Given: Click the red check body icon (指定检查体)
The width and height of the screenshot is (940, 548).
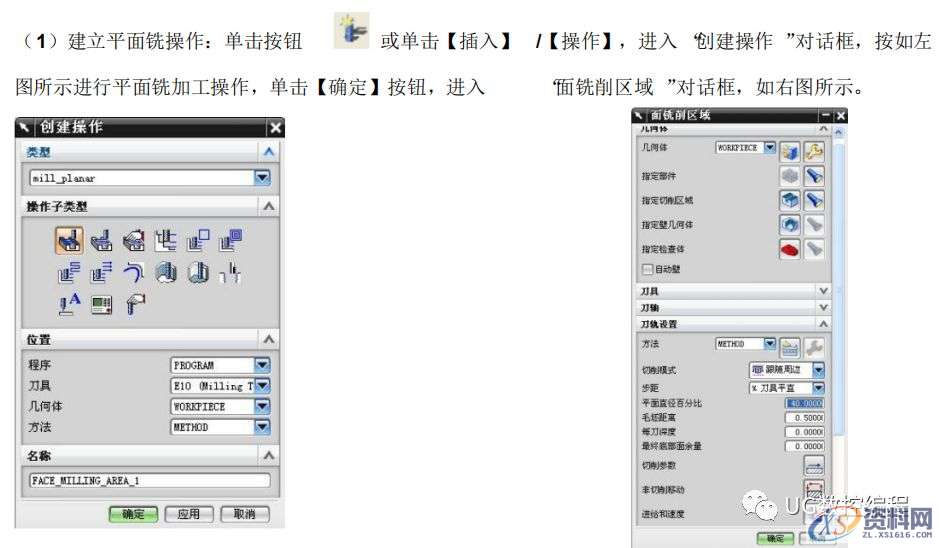Looking at the screenshot, I should (x=790, y=248).
